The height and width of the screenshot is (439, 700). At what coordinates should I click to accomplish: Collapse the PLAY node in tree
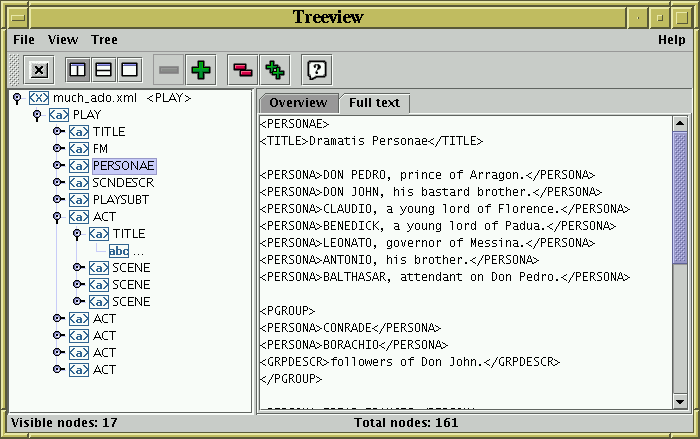click(37, 115)
